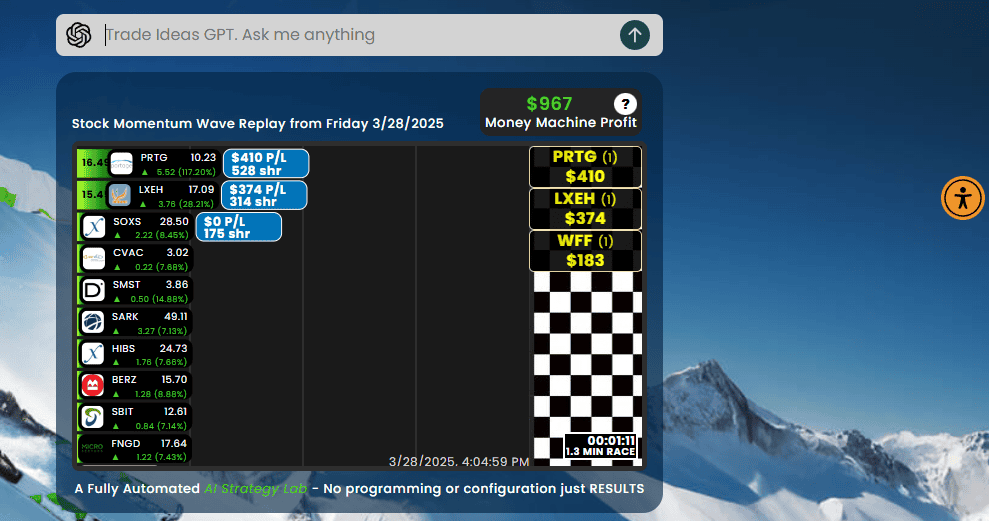This screenshot has width=989, height=521.
Task: Click the FNGD change 1.22 (7.43%)
Action: coord(151,457)
